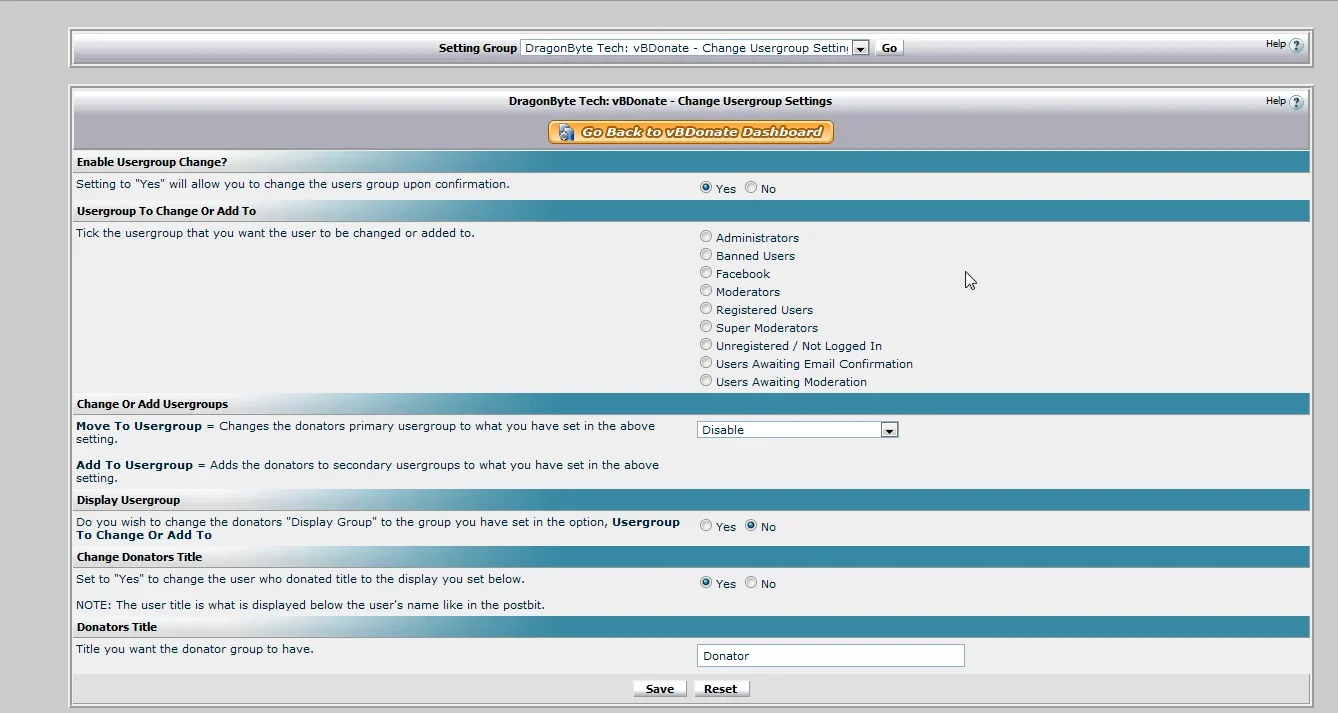
Task: Click the Help link in Setting Group bar
Action: click(x=1276, y=44)
